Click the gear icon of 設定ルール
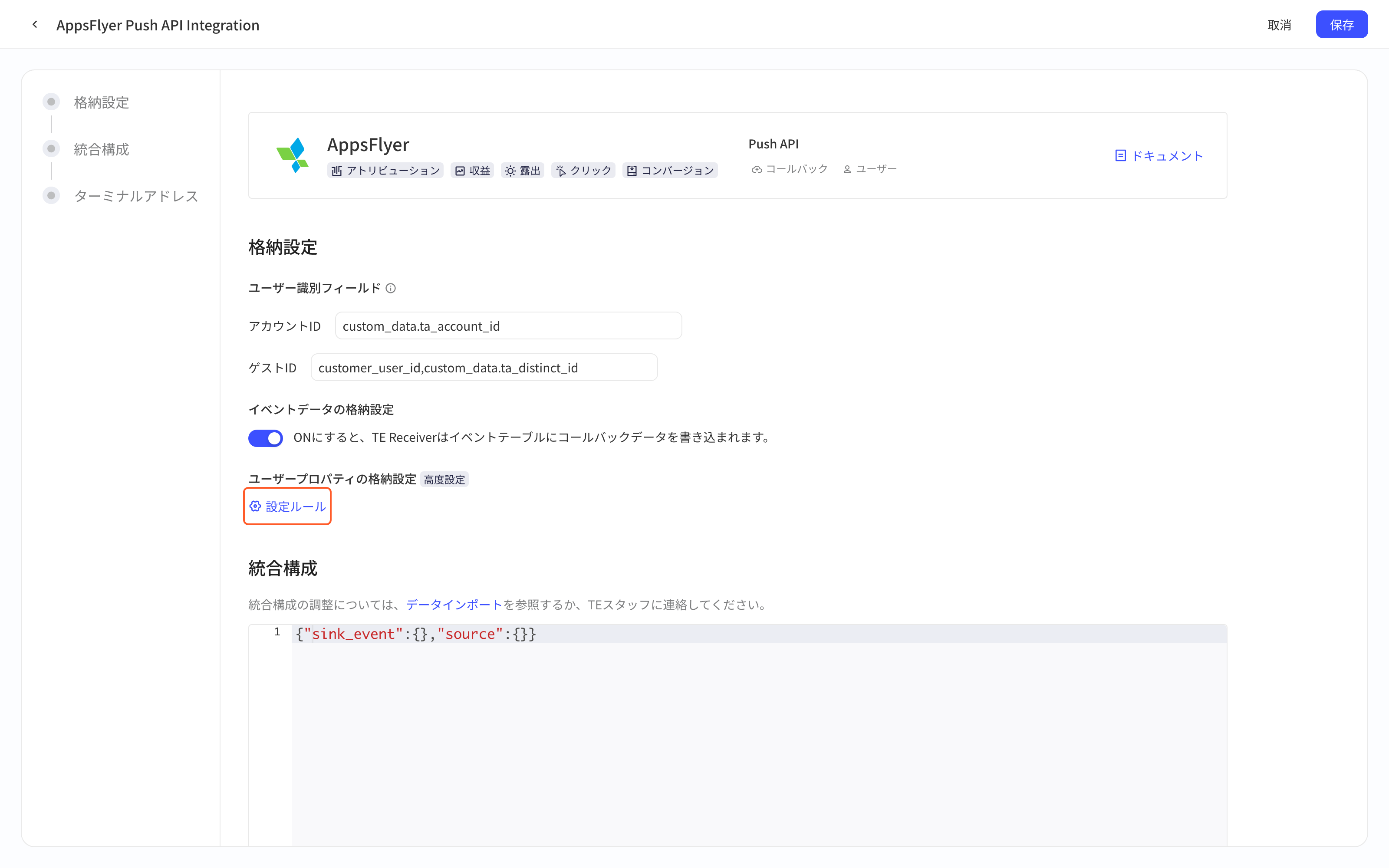The width and height of the screenshot is (1389, 868). pos(255,506)
